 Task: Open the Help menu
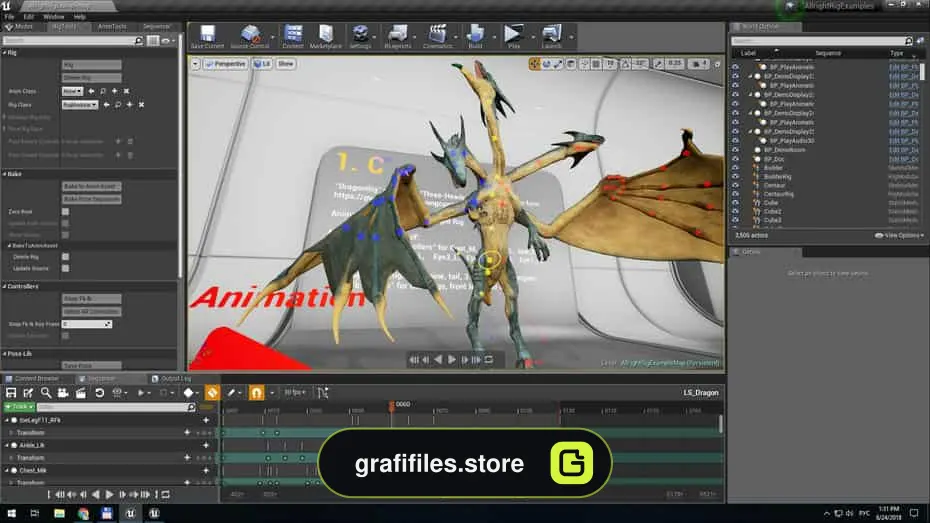[x=80, y=17]
